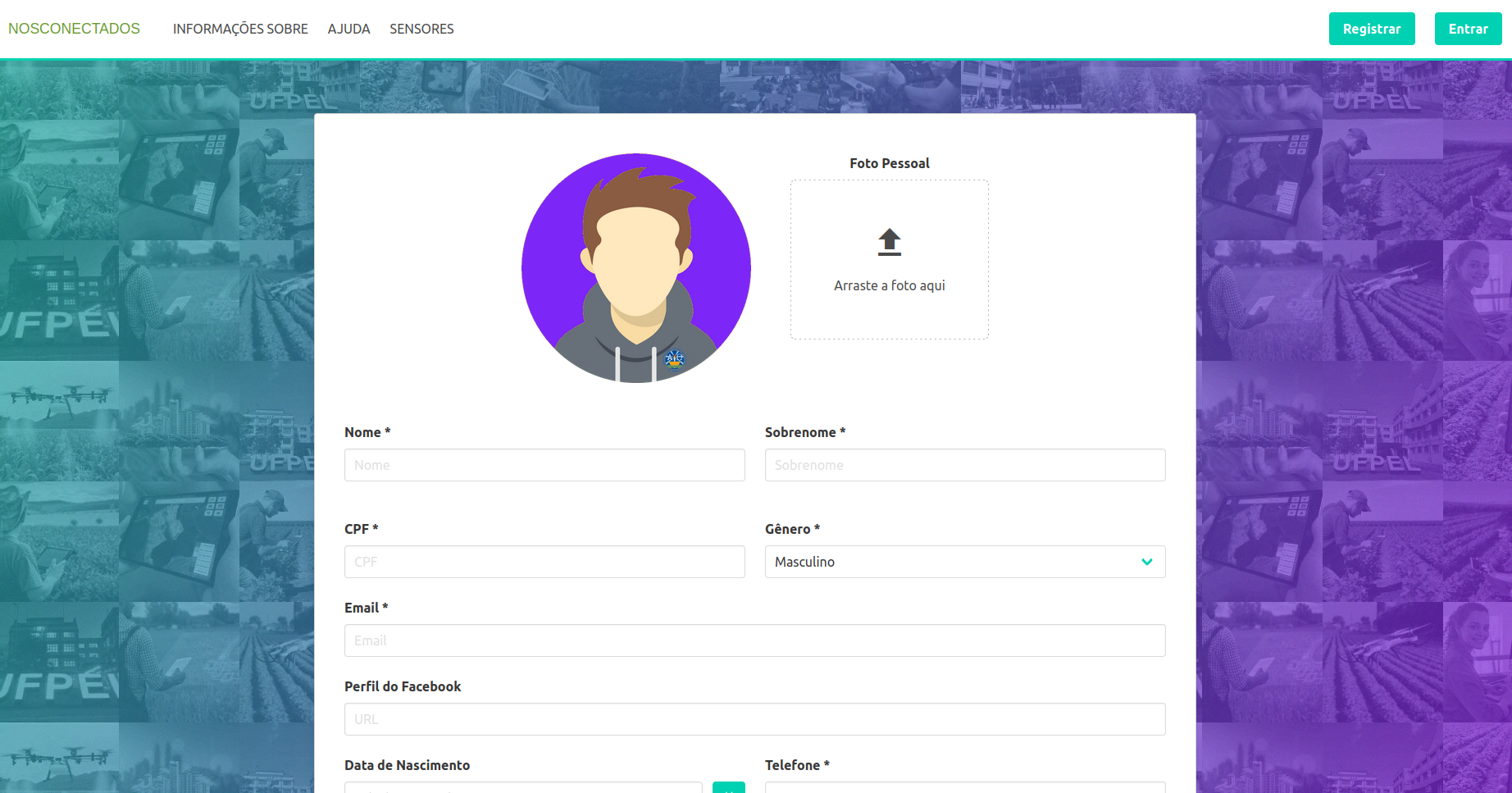Expand the Gênero dropdown
The width and height of the screenshot is (1512, 793).
pyautogui.click(x=951, y=562)
